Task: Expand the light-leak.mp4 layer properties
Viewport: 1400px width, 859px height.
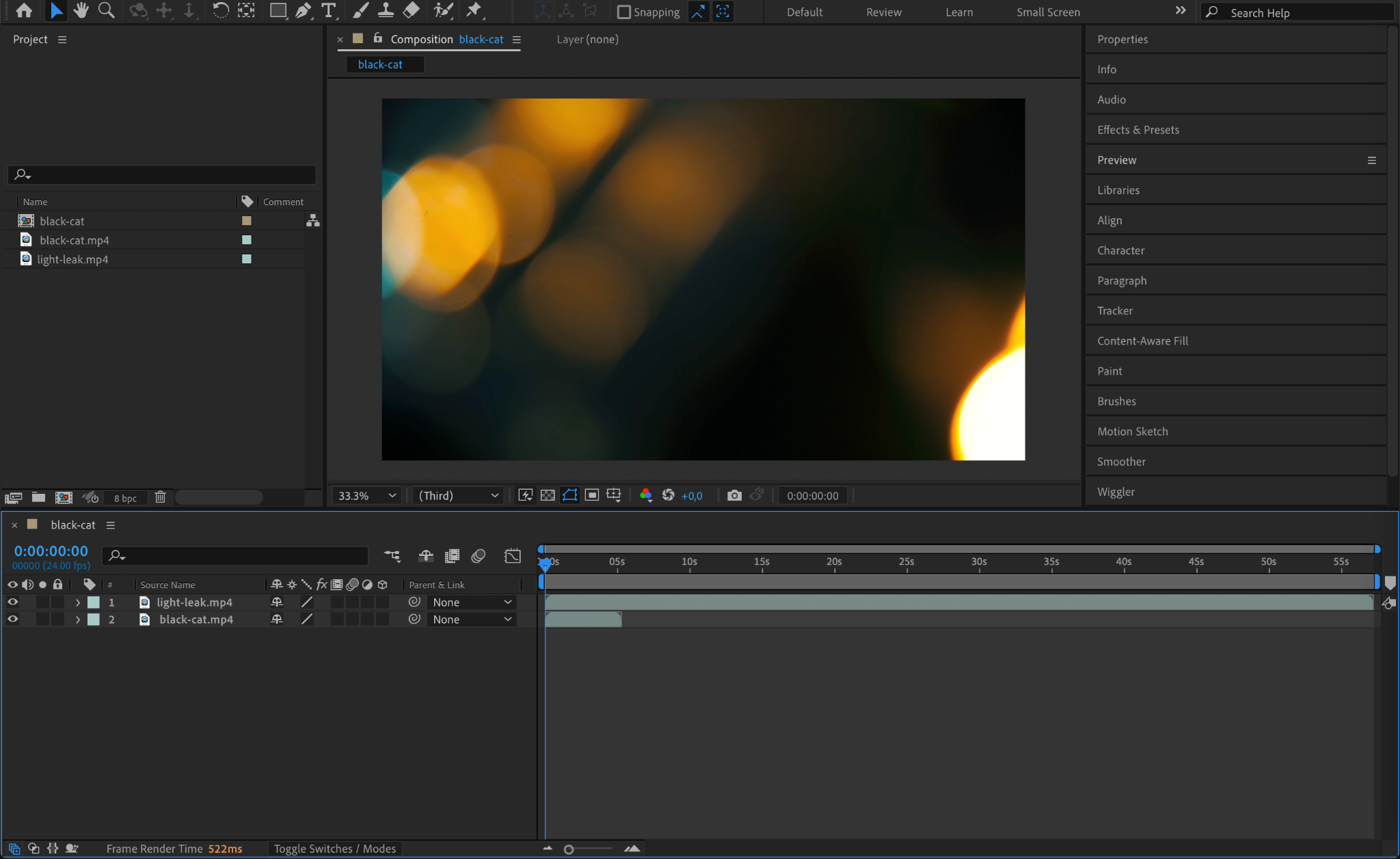Action: coord(78,602)
